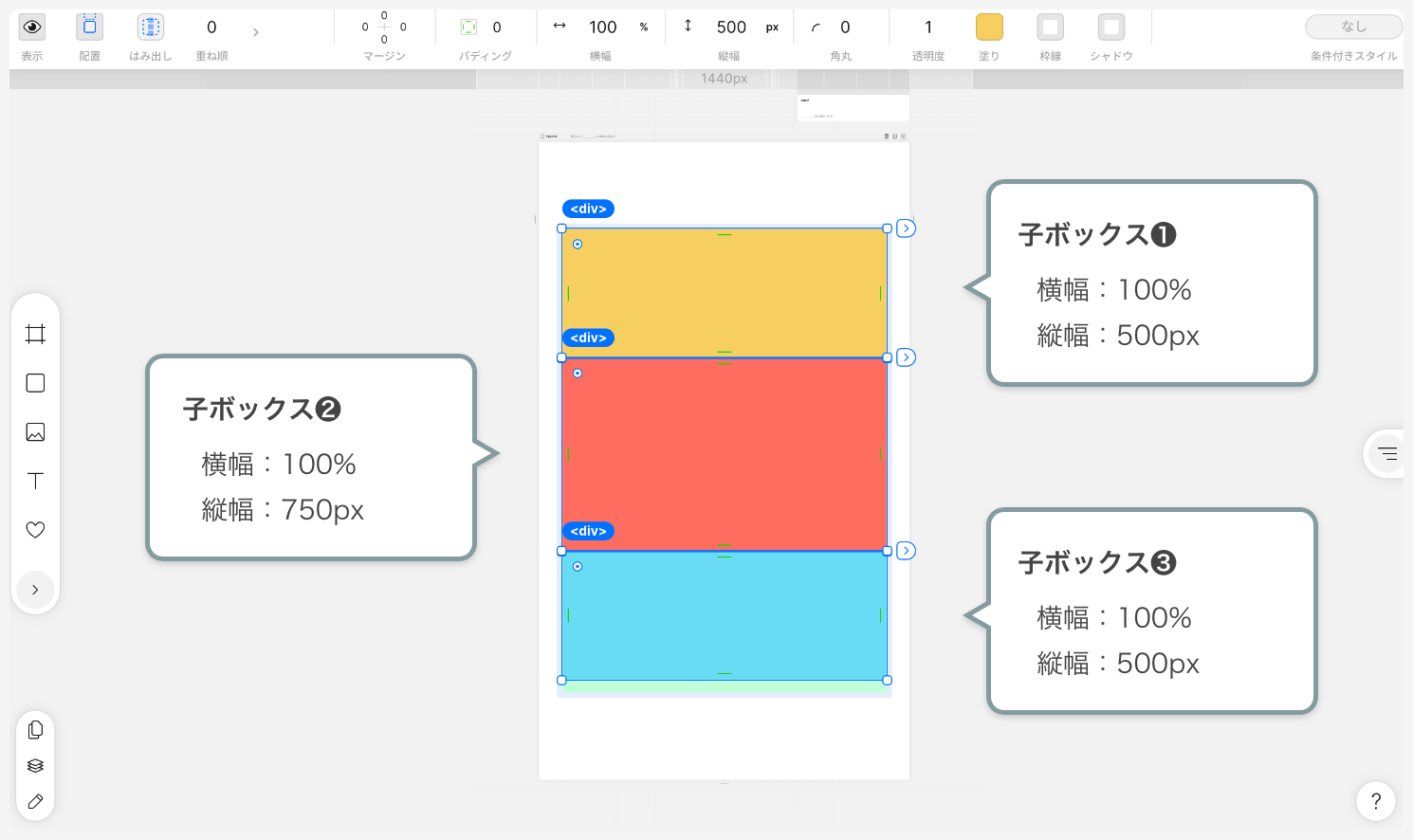Click the 重ね順 value 0

point(211,27)
